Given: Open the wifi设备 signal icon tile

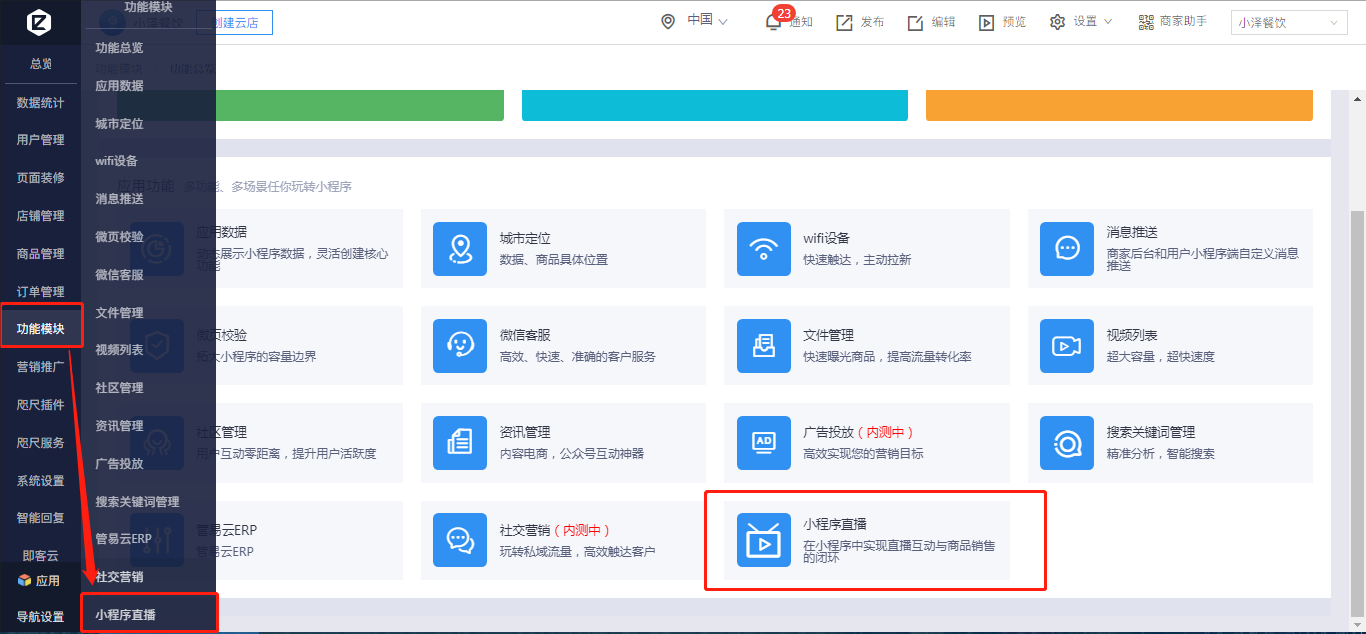Looking at the screenshot, I should (x=764, y=248).
